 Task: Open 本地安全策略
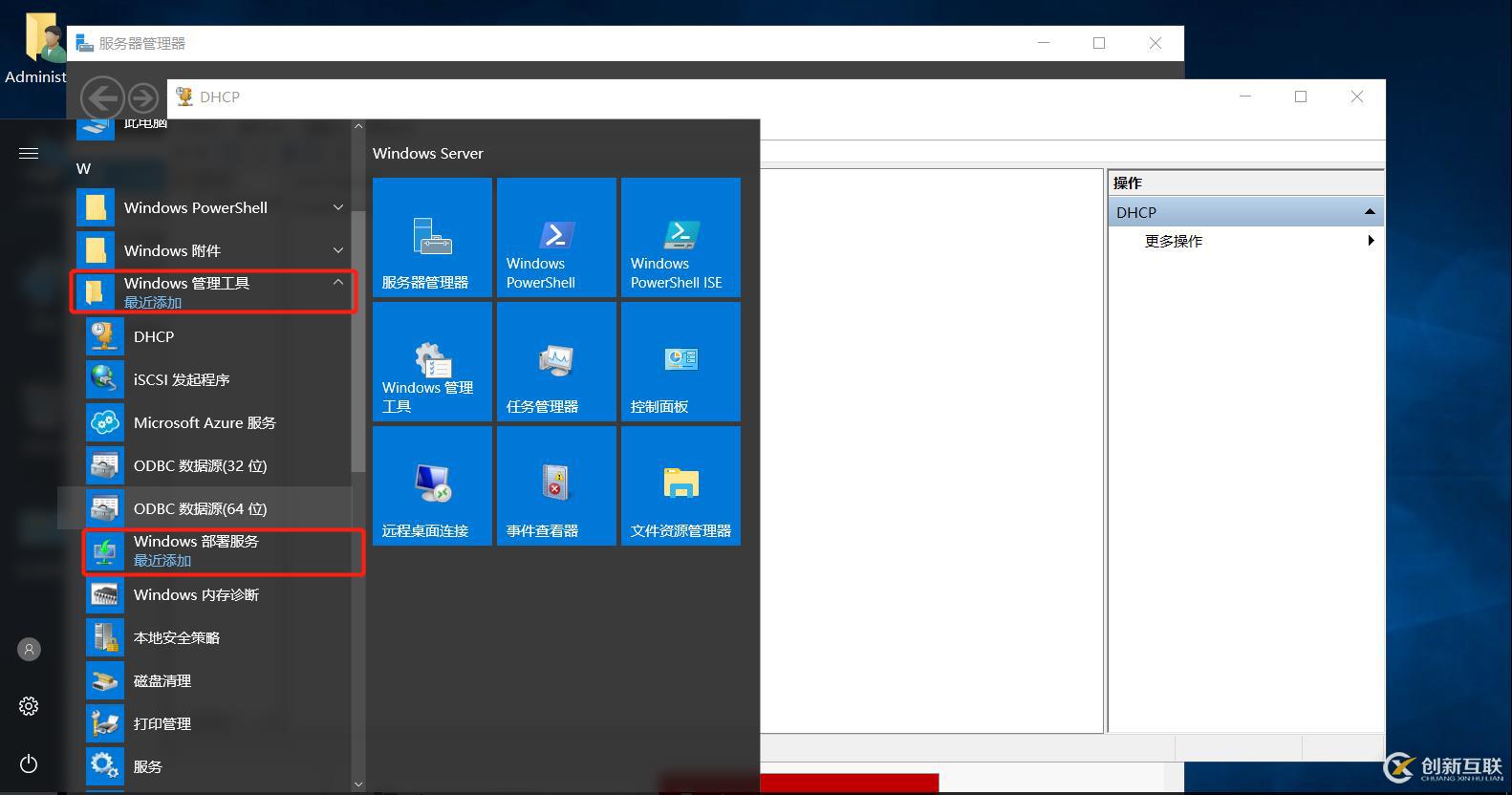214,637
